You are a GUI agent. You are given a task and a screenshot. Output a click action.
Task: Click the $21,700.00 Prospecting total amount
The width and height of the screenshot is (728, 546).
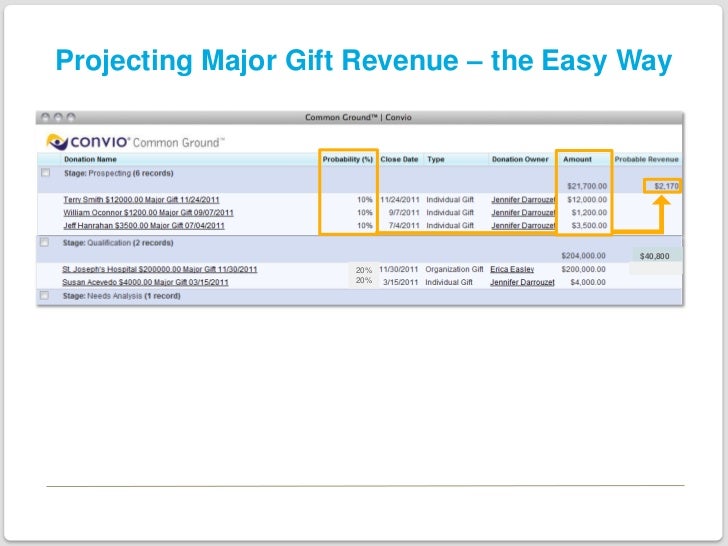pyautogui.click(x=587, y=186)
